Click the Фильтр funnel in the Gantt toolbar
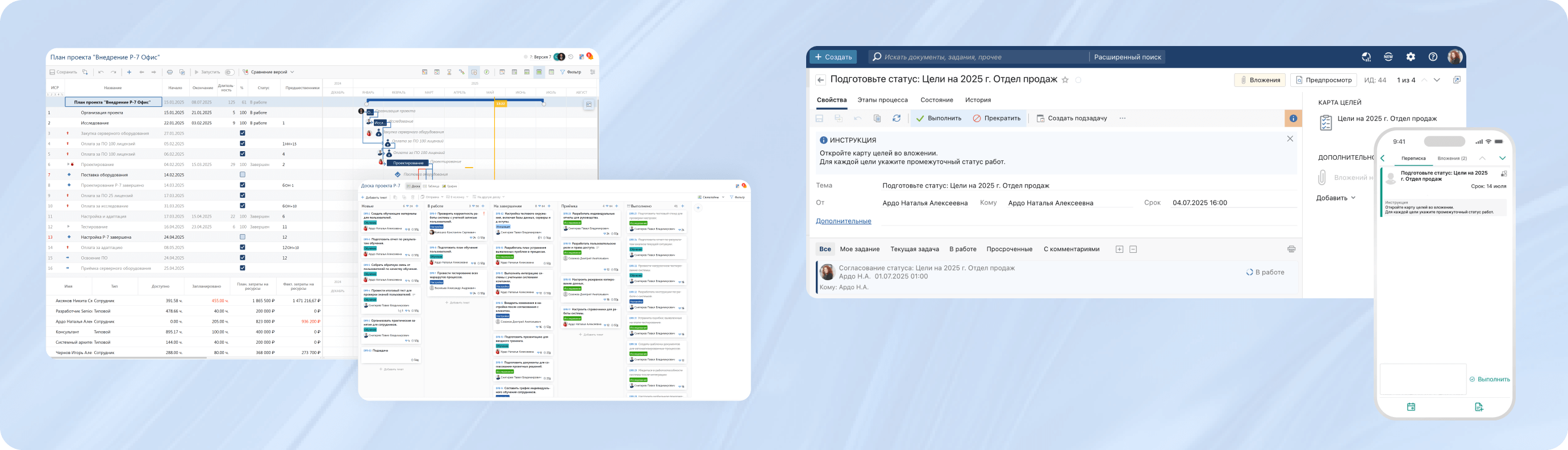This screenshot has width=1568, height=450. pyautogui.click(x=570, y=72)
